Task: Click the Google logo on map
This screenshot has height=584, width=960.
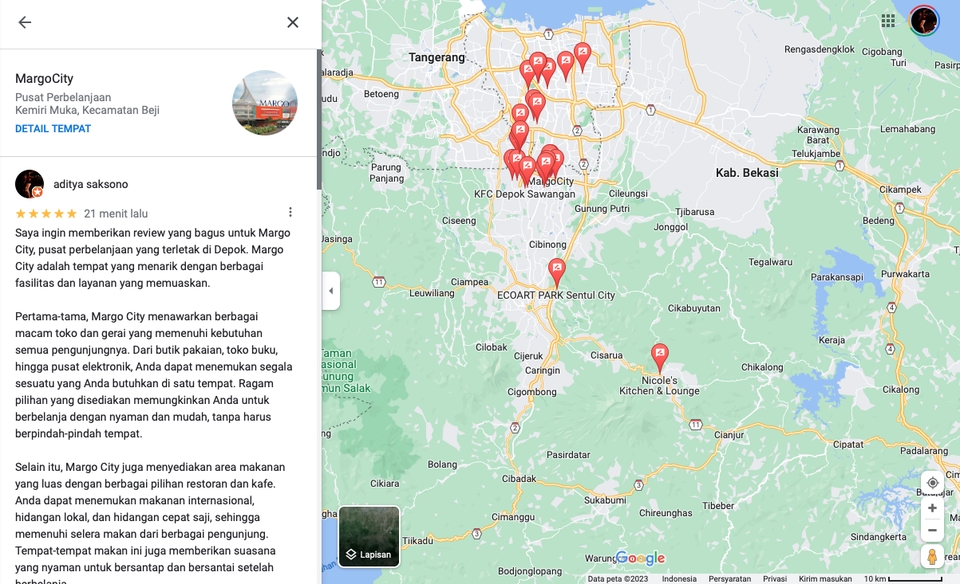Action: (640, 558)
